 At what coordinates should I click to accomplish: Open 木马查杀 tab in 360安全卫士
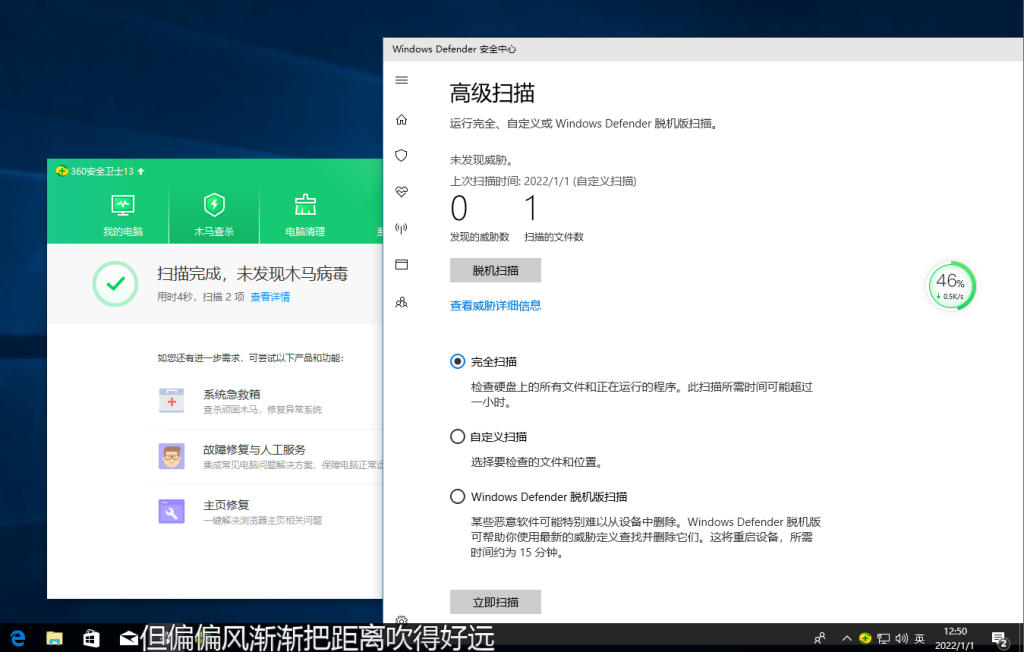(214, 215)
